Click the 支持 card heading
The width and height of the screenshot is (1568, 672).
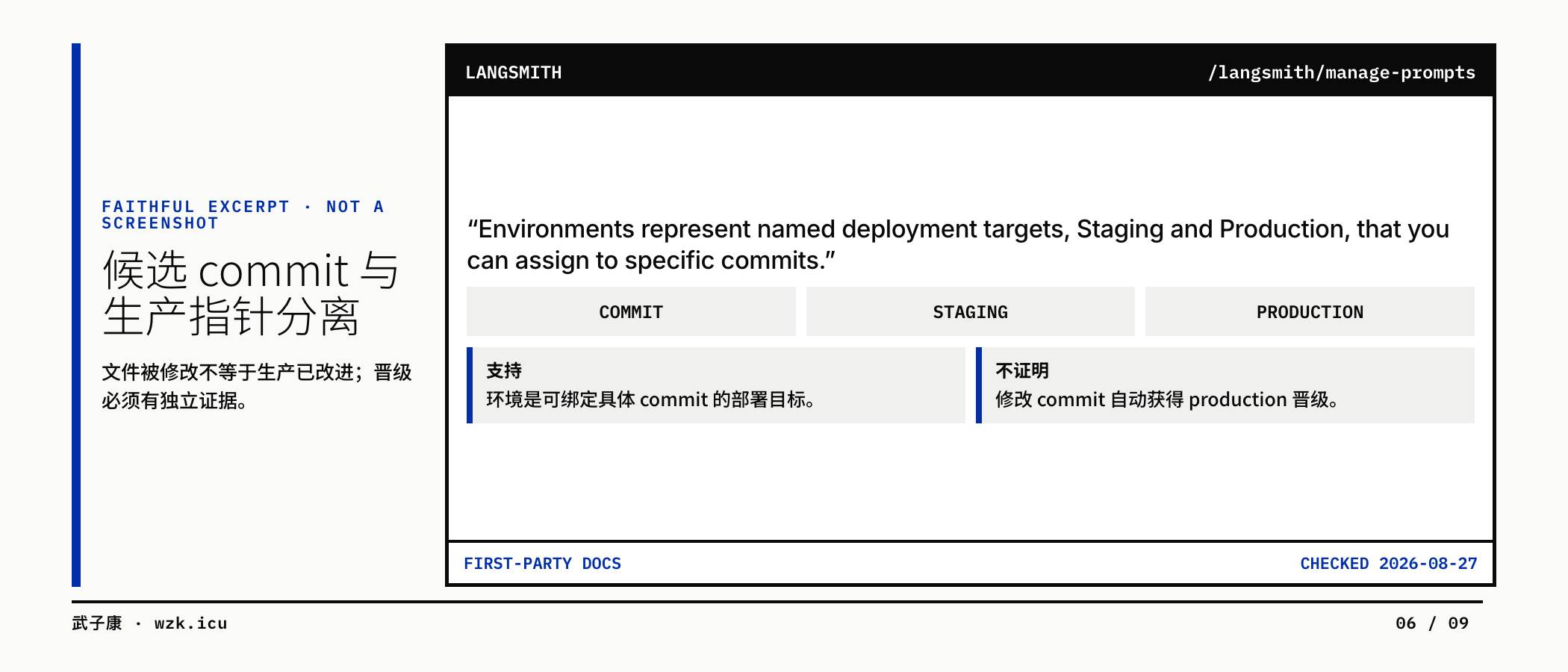pyautogui.click(x=504, y=370)
